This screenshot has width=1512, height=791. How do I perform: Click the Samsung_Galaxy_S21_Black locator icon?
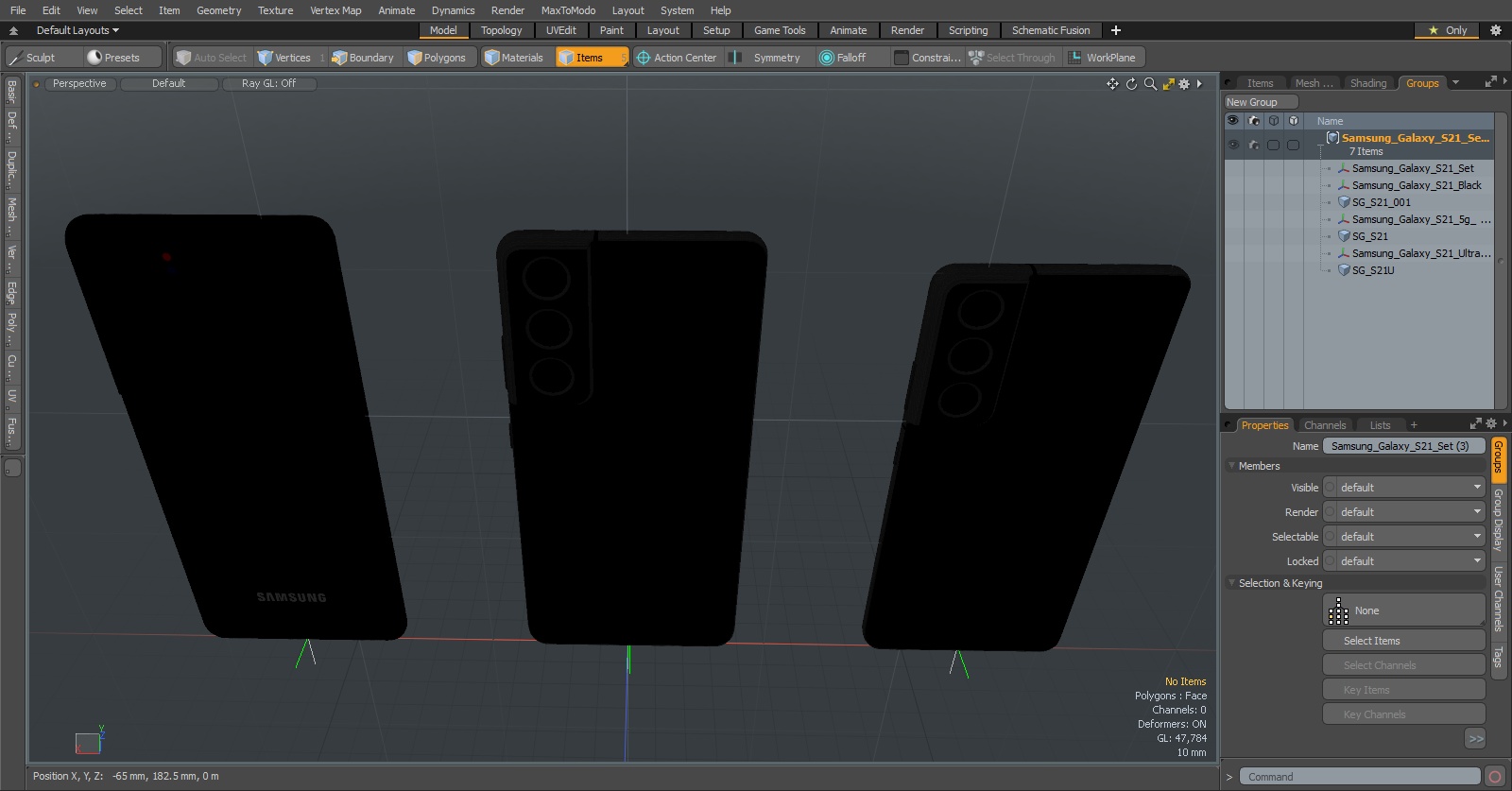(1344, 185)
